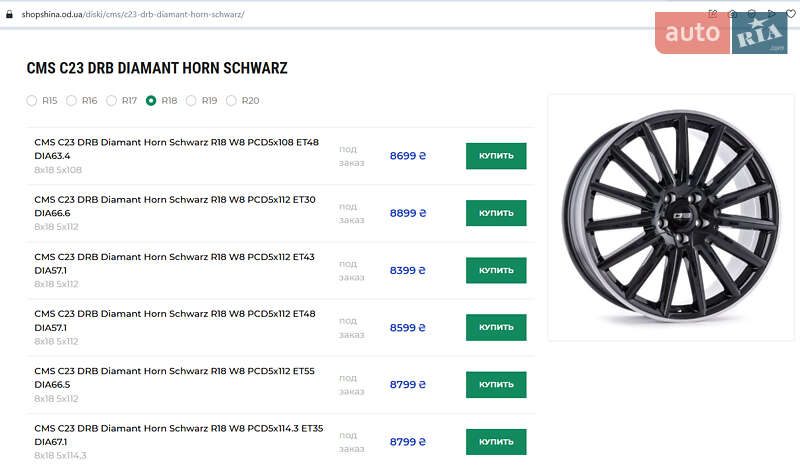Image resolution: width=800 pixels, height=469 pixels.
Task: Click the CMS C23 DRB DIAMANT HORN SCHWARZ heading
Action: 157,68
